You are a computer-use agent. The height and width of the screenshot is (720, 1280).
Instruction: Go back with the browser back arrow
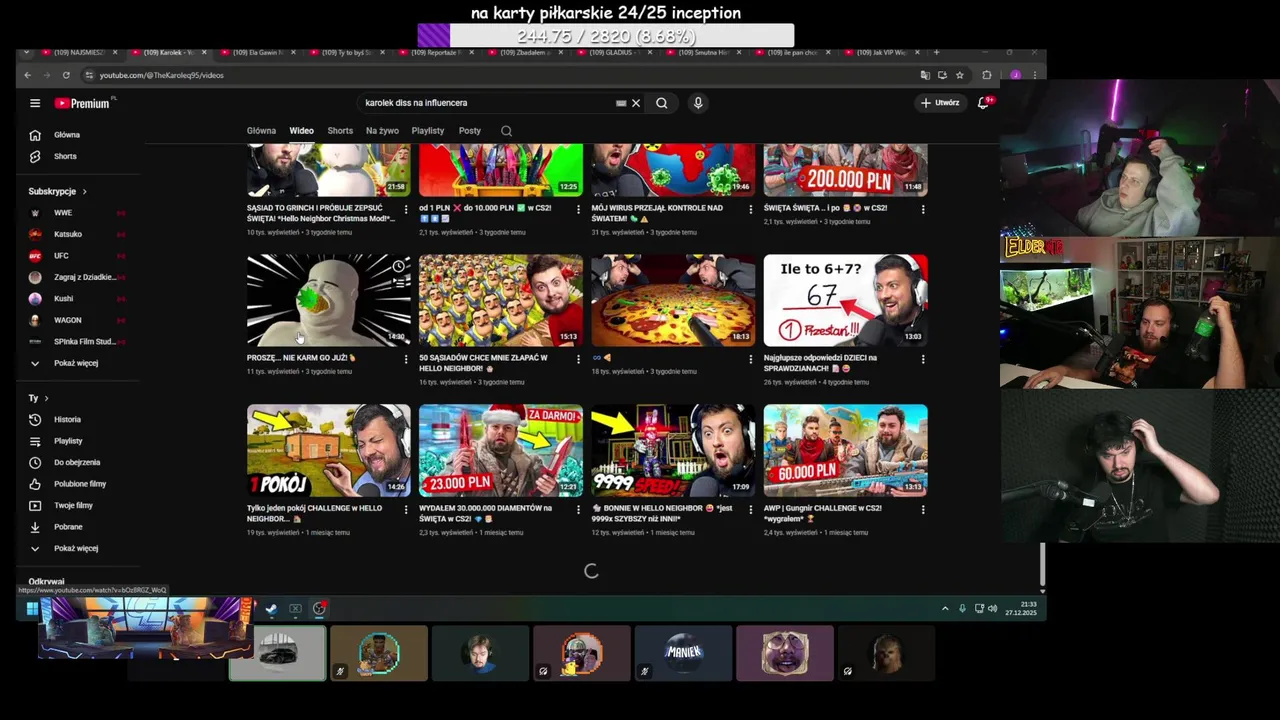coord(27,75)
